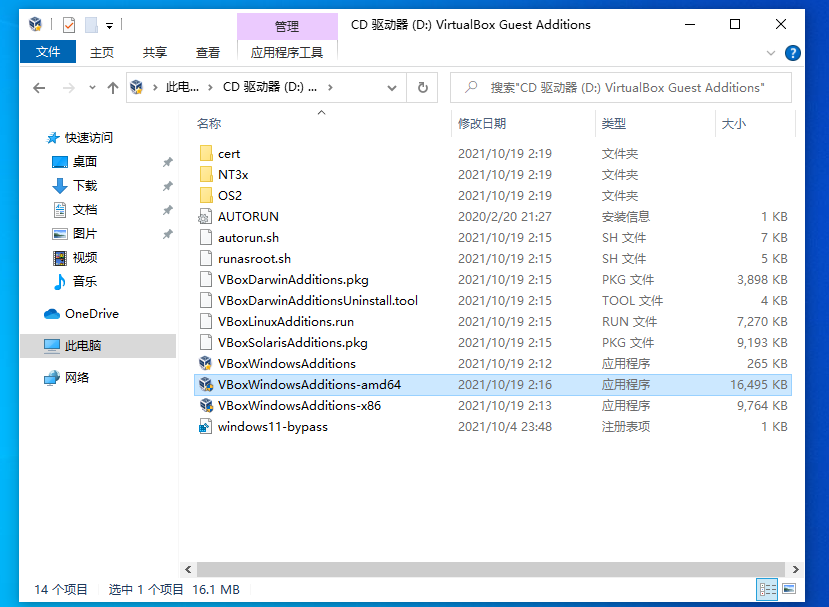Image resolution: width=829 pixels, height=607 pixels.
Task: Switch to large icons view in status bar
Action: click(789, 589)
